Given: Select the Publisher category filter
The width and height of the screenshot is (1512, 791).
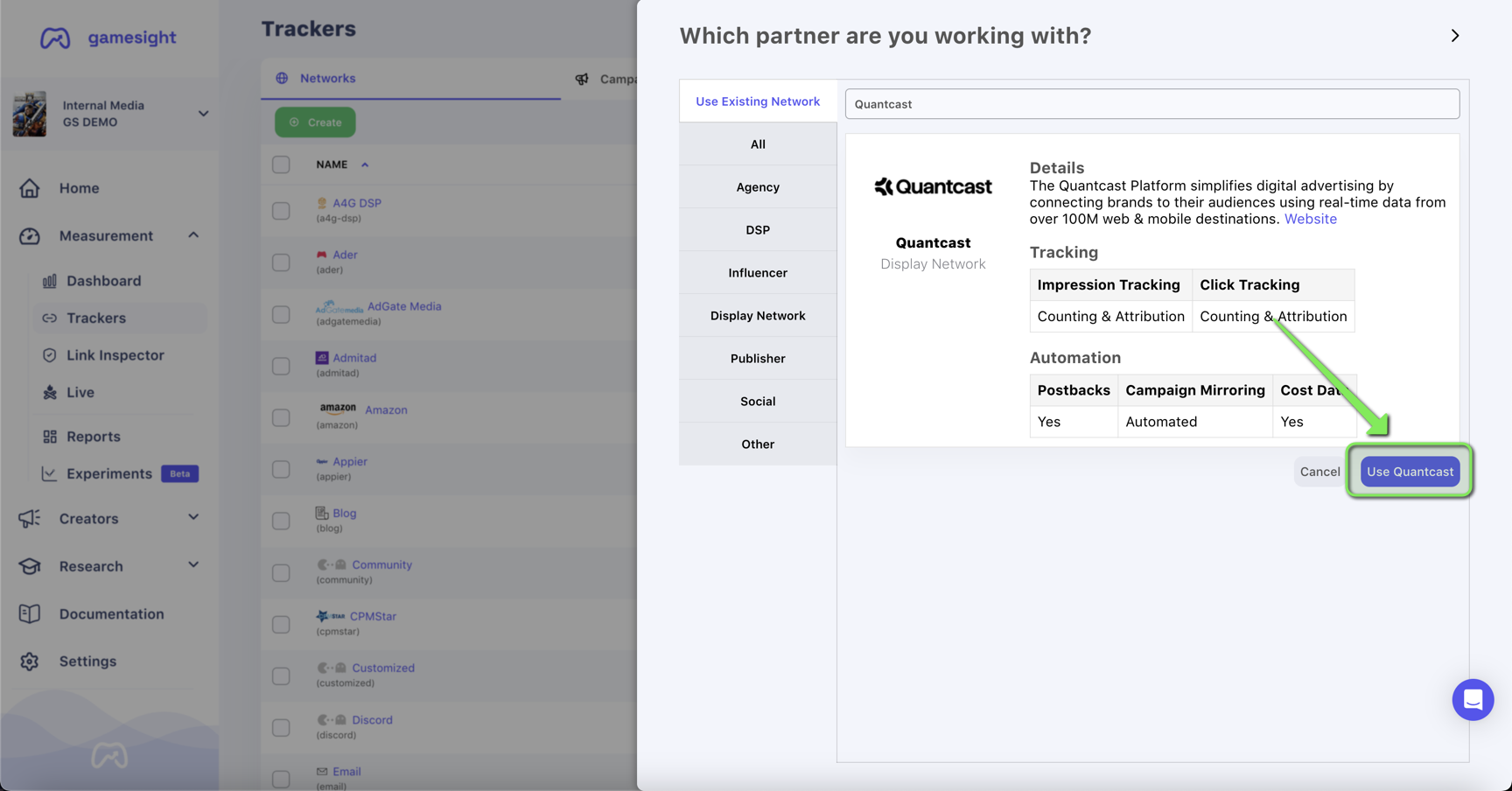Looking at the screenshot, I should [x=758, y=359].
